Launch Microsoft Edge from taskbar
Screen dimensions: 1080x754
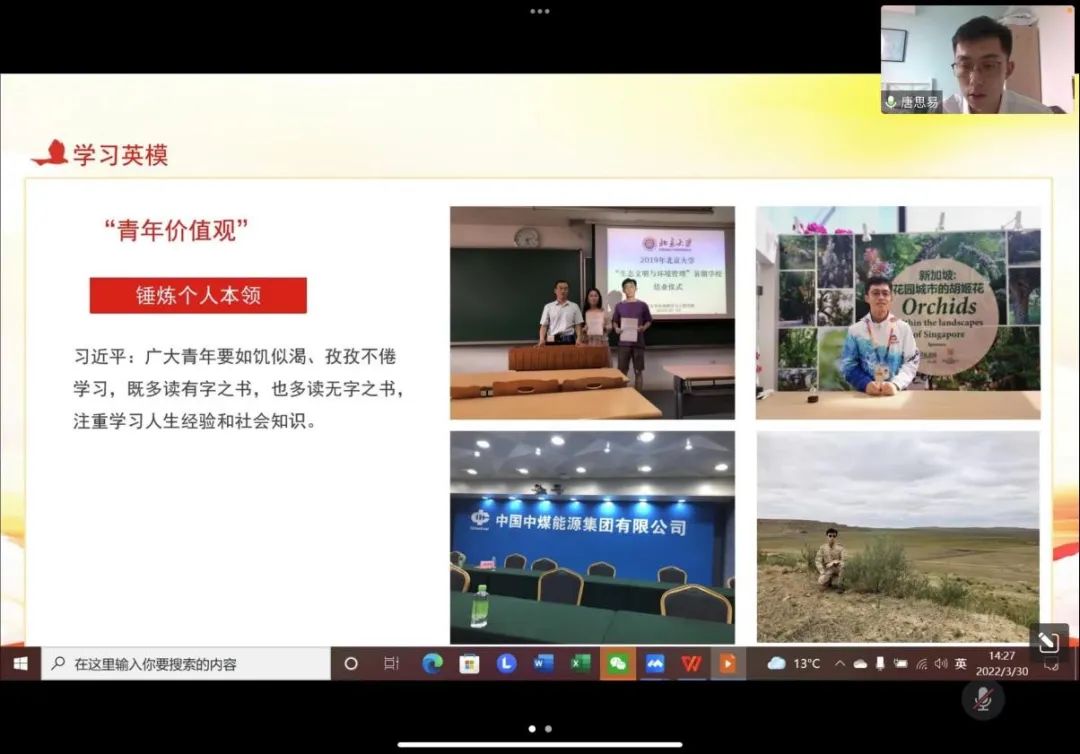[x=432, y=664]
